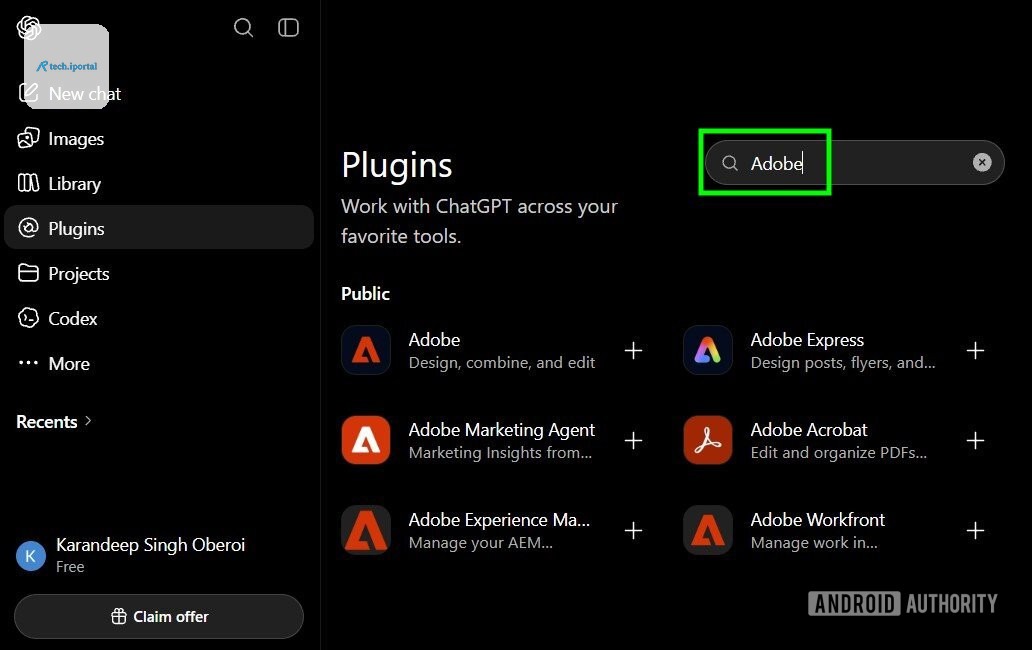Add the Adobe Marketing Agent plugin
1032x650 pixels.
633,440
